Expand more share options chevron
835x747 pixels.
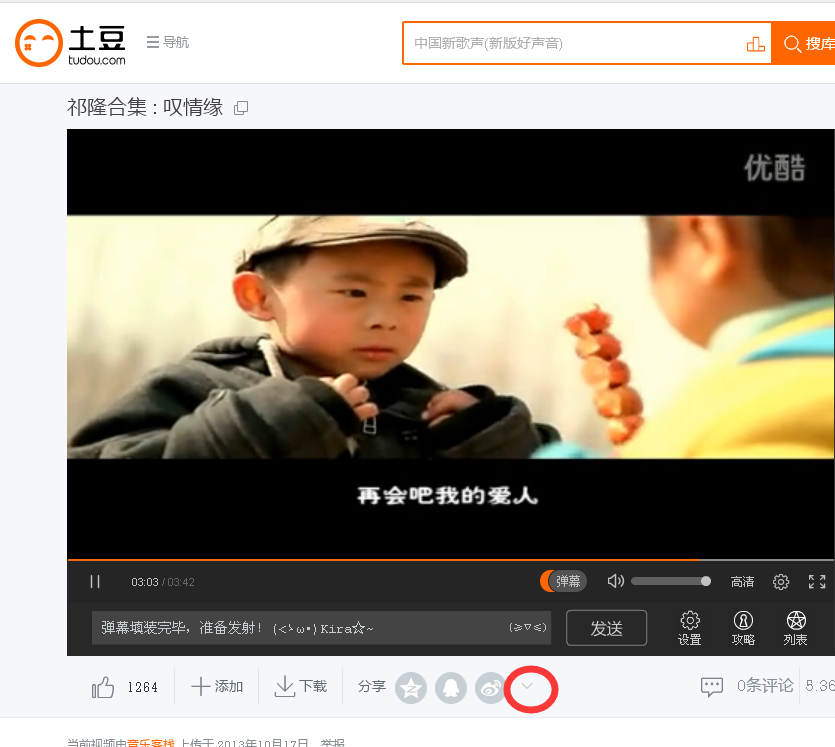coord(527,686)
